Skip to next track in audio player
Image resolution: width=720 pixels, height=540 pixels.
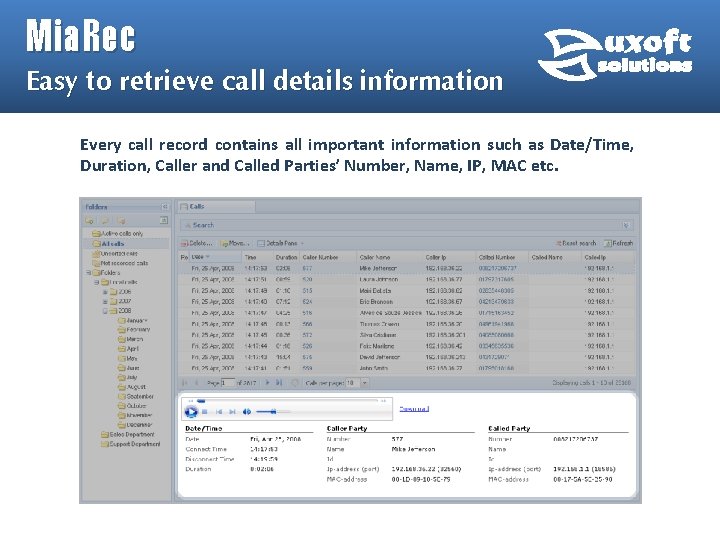232,412
